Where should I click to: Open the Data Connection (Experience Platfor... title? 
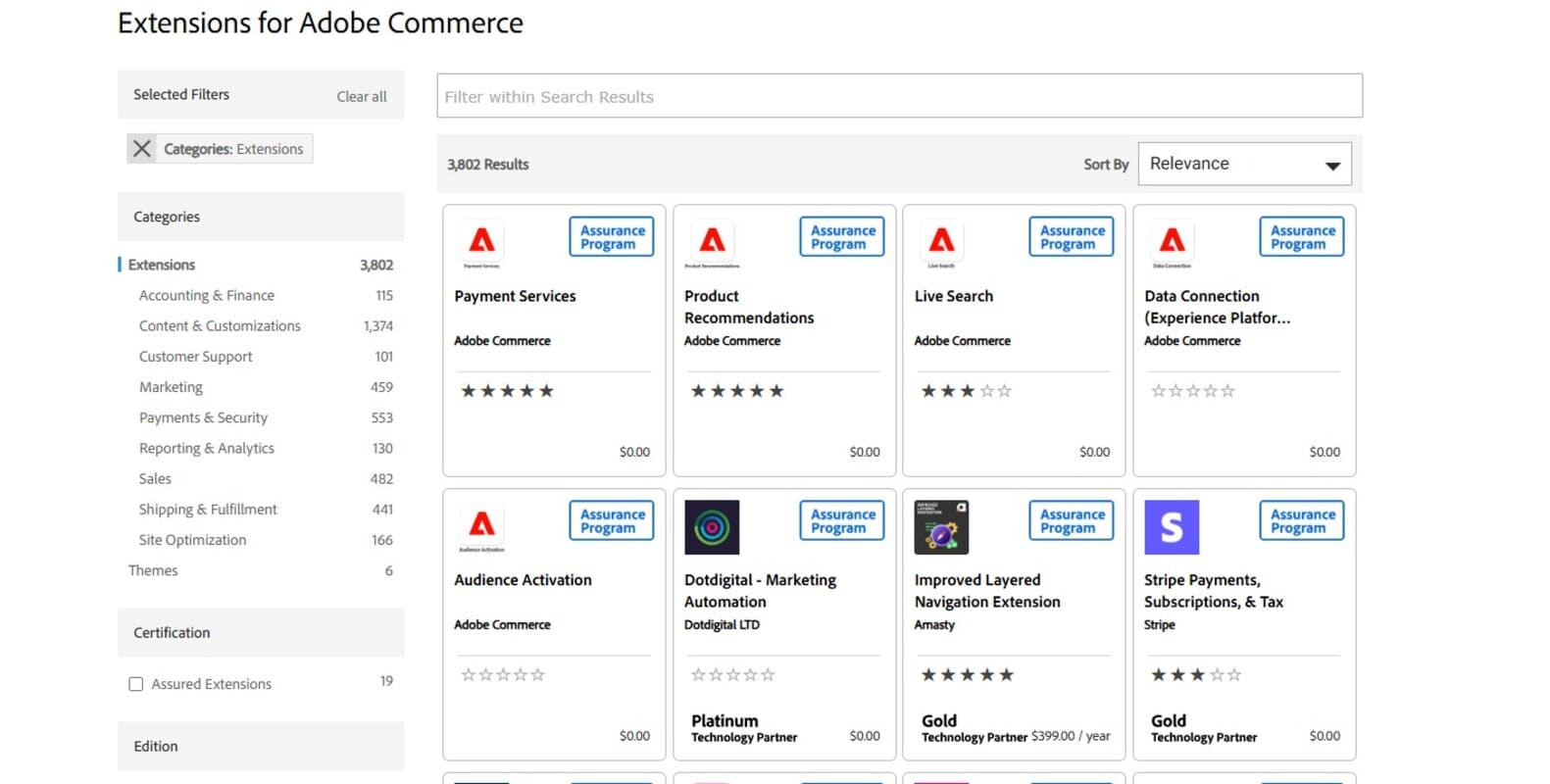click(x=1217, y=307)
